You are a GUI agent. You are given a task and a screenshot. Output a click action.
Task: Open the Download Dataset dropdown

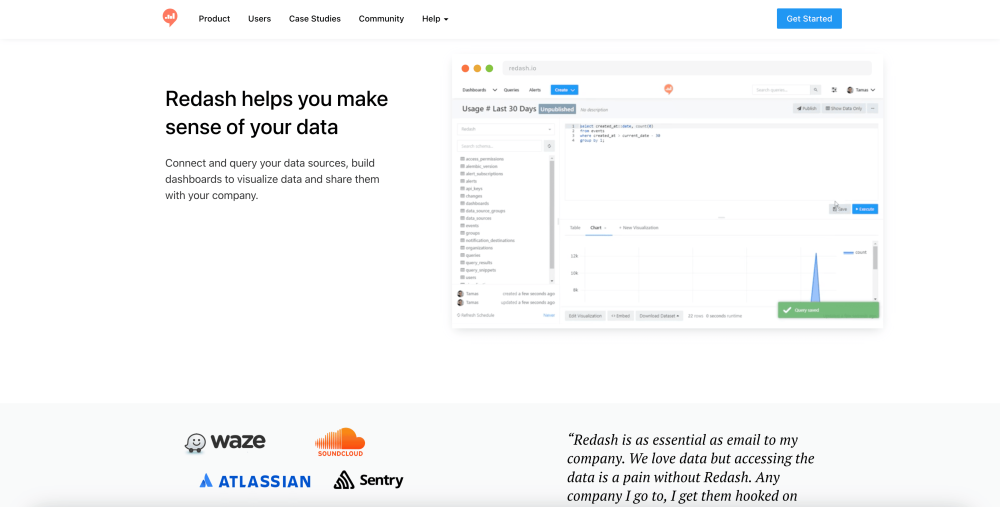(659, 315)
